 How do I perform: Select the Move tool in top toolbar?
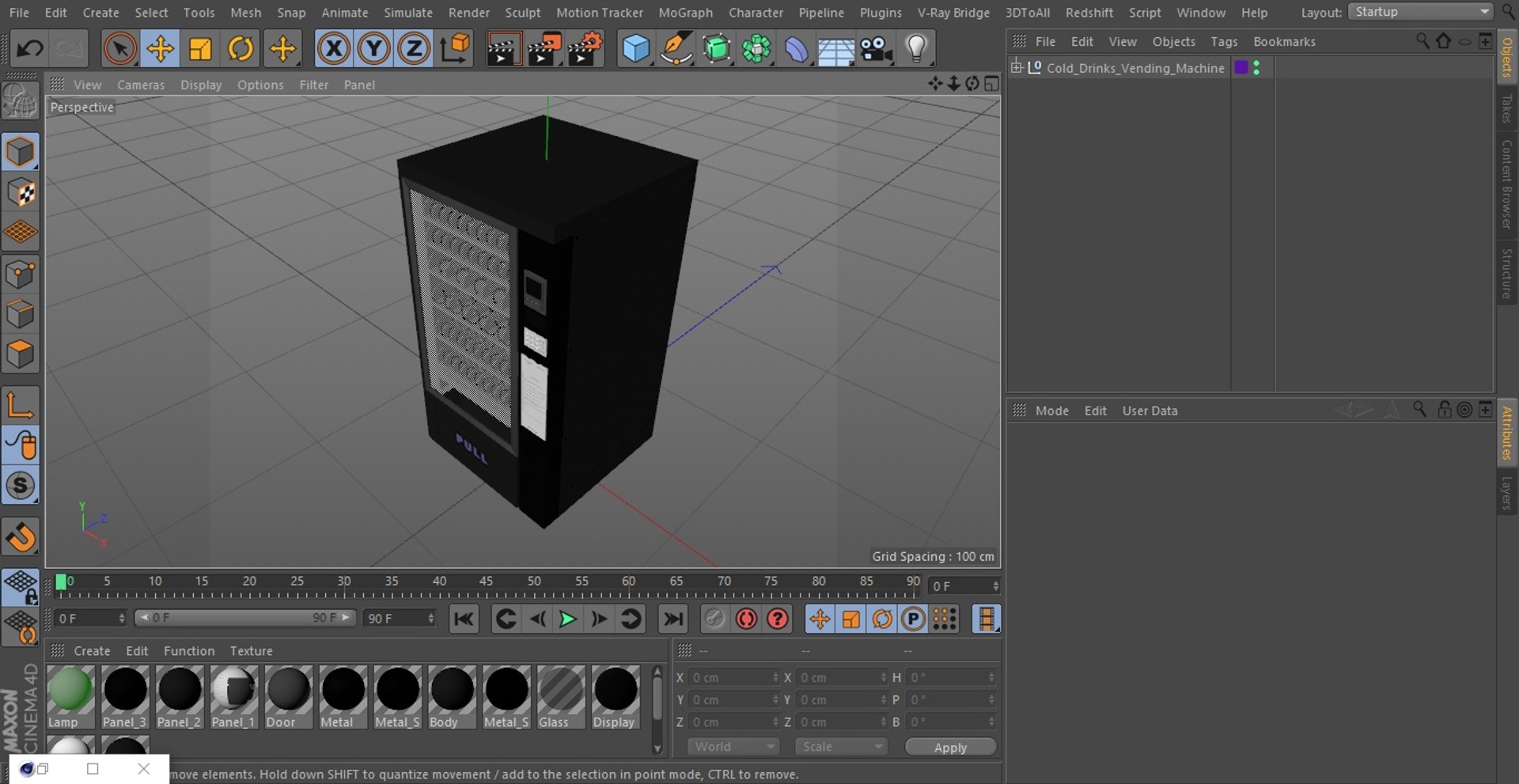tap(161, 49)
